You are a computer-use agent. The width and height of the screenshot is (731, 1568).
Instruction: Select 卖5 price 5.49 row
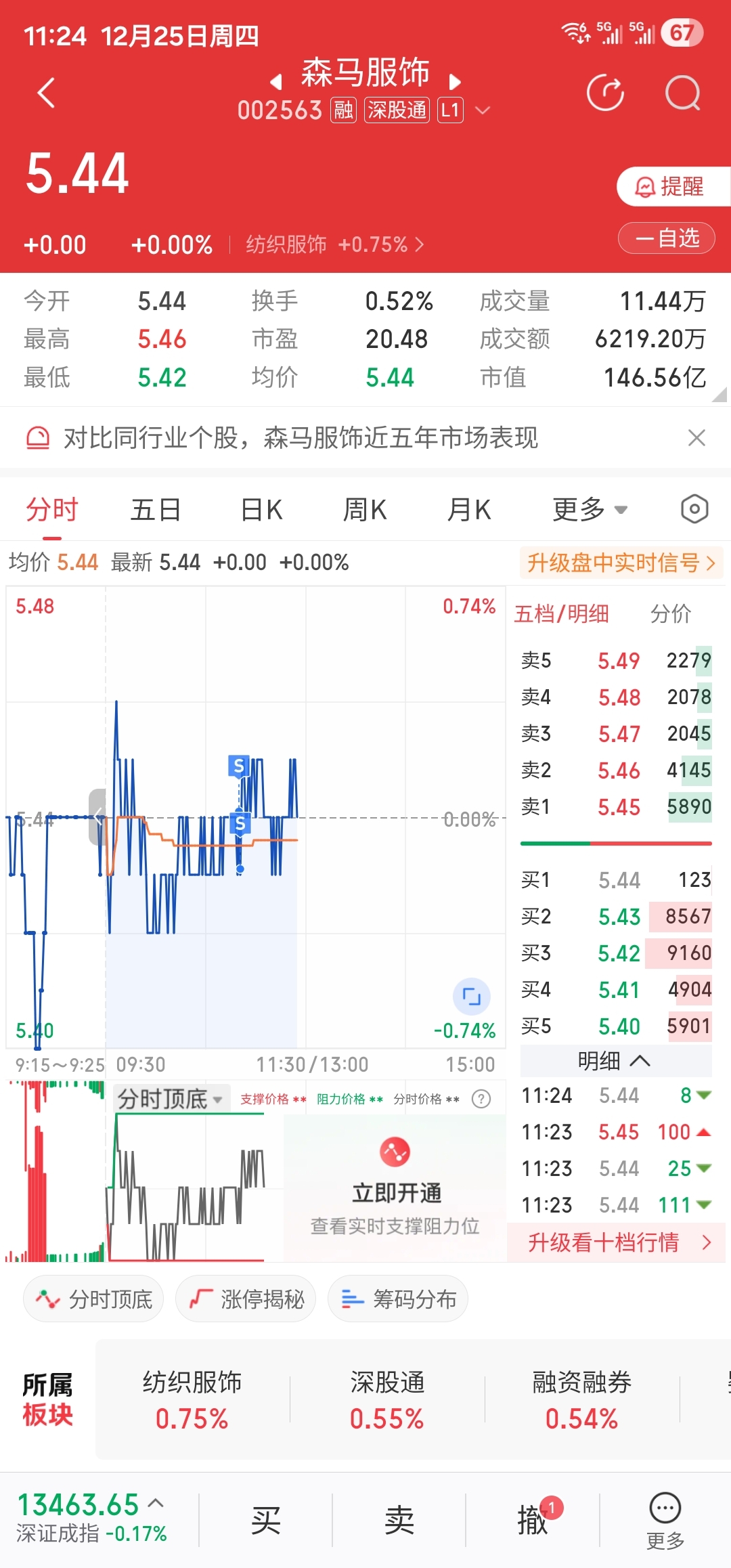pyautogui.click(x=616, y=660)
